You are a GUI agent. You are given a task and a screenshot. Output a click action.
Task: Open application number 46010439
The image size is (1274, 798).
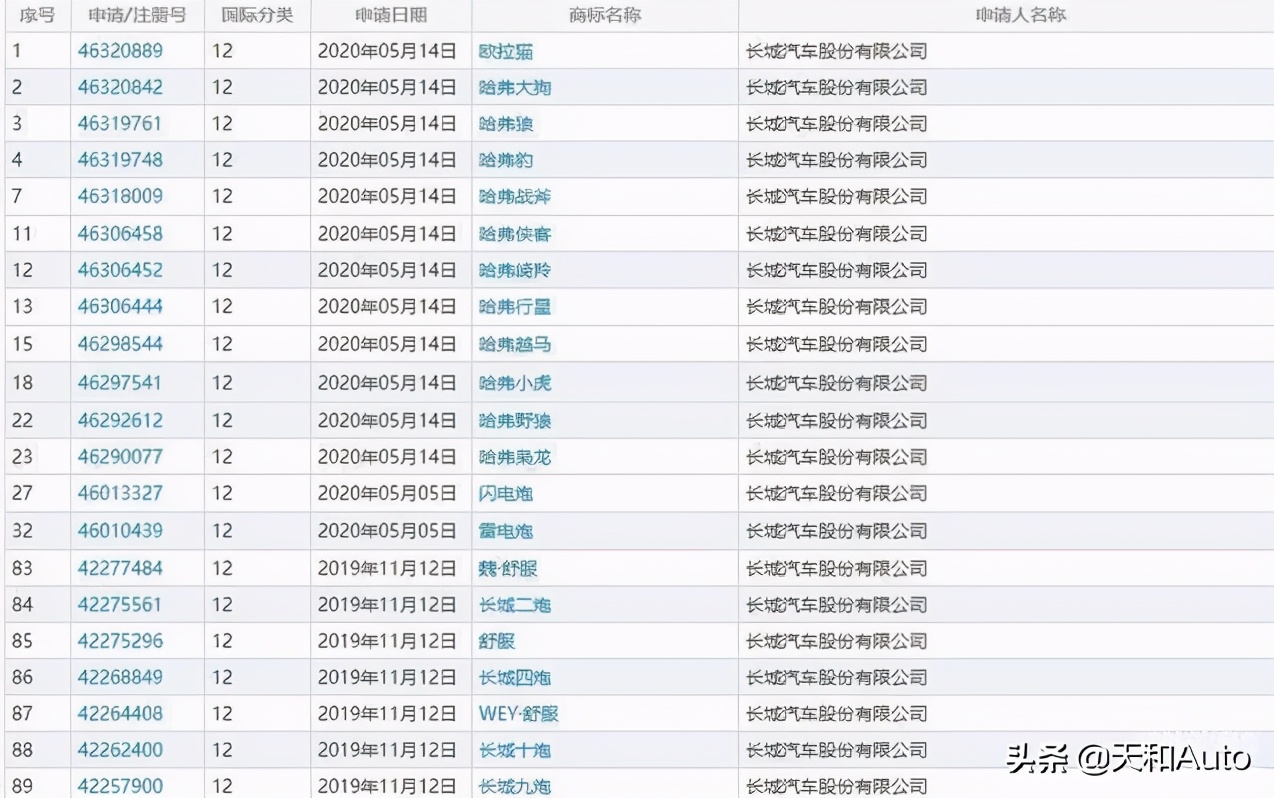120,530
